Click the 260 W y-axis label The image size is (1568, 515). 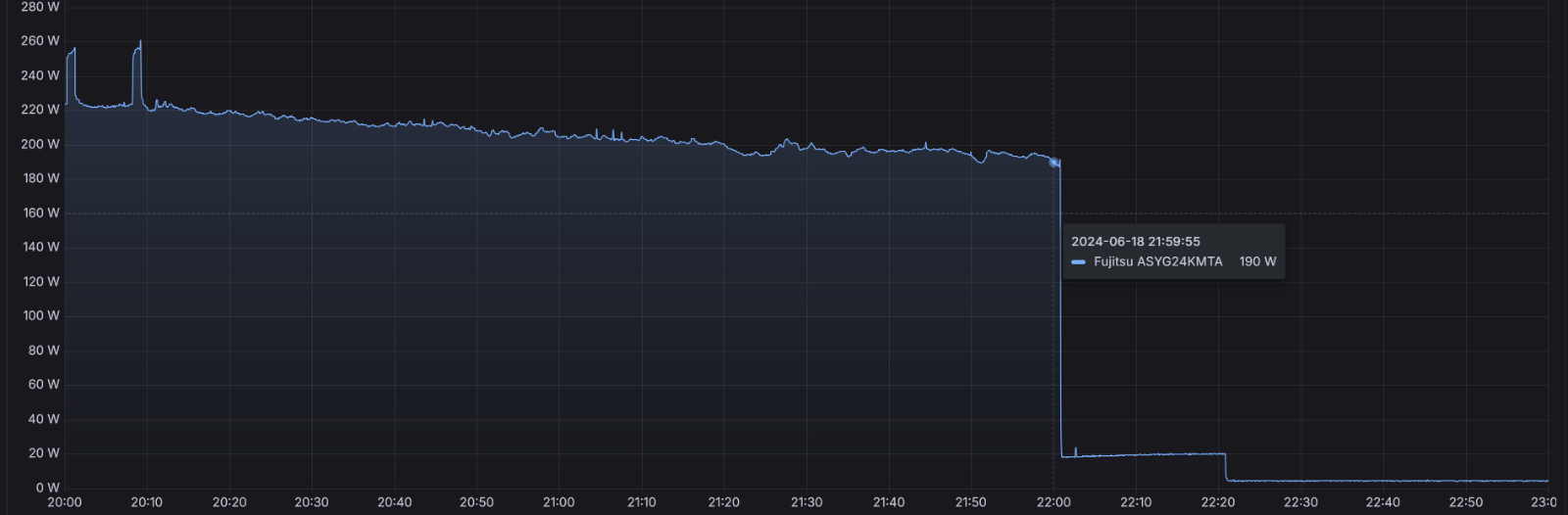pos(40,41)
